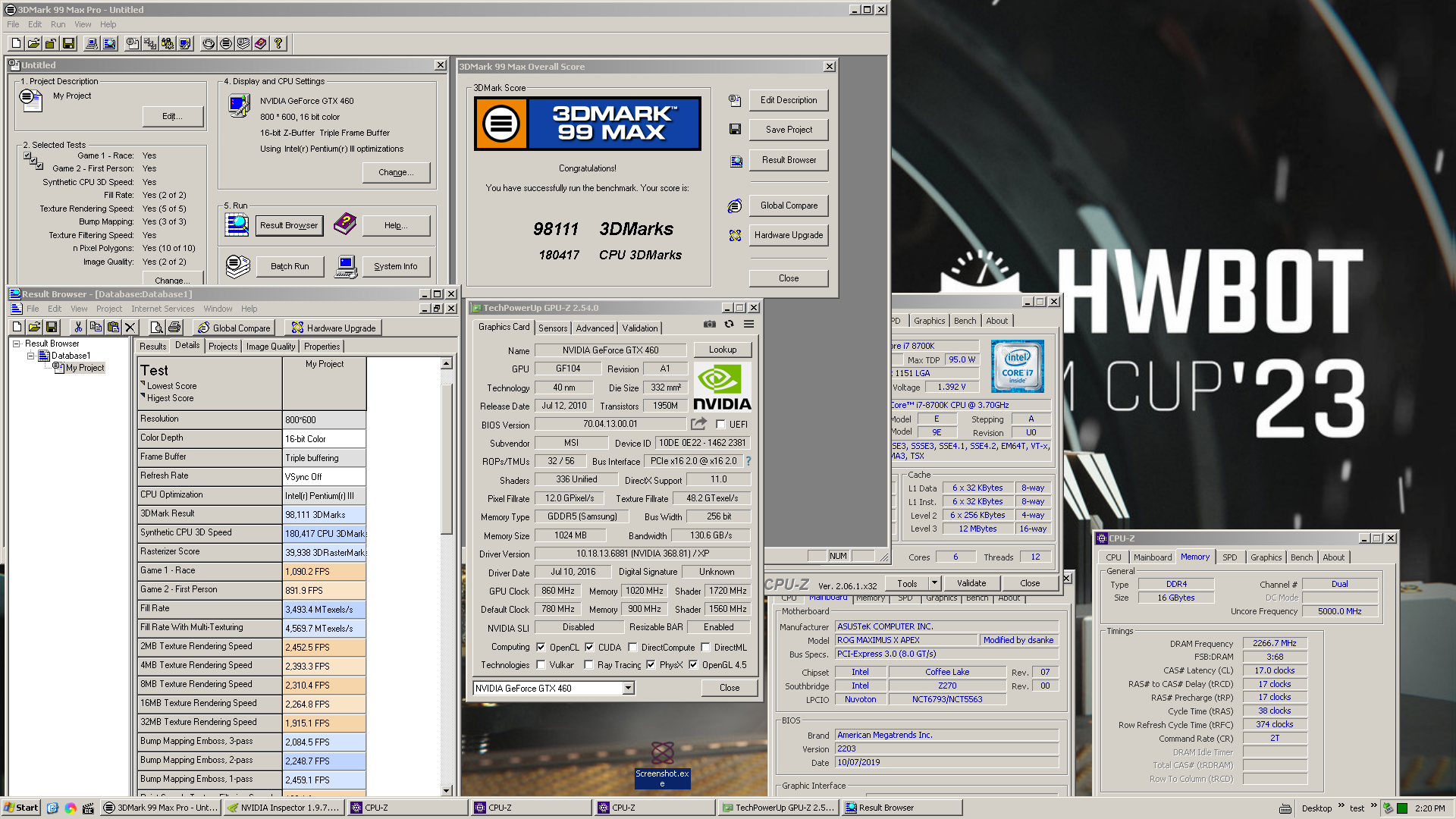Toggle CUDA checkbox in GPU-Z

[x=589, y=648]
